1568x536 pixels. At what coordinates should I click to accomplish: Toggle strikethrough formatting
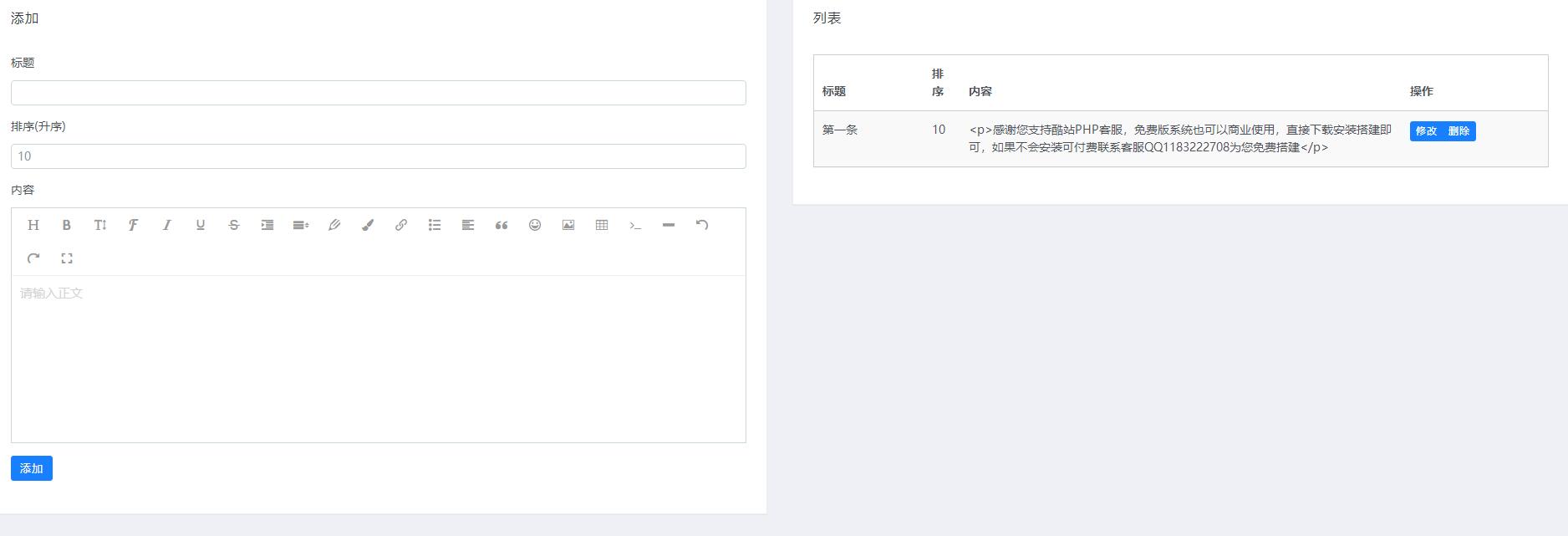point(234,225)
